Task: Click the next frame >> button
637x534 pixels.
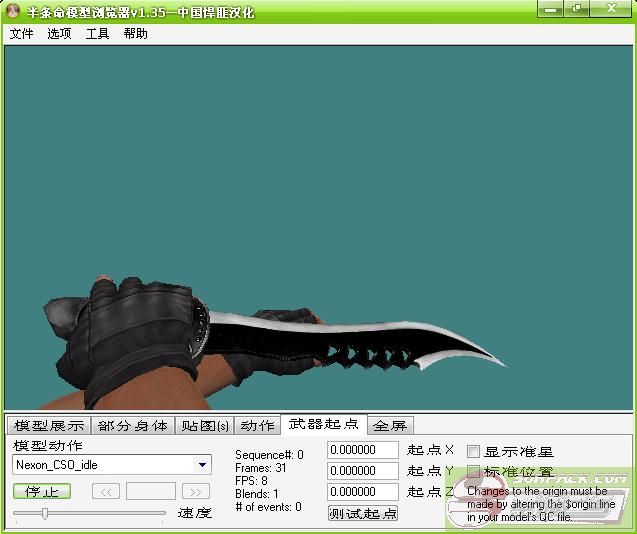Action: coord(196,491)
